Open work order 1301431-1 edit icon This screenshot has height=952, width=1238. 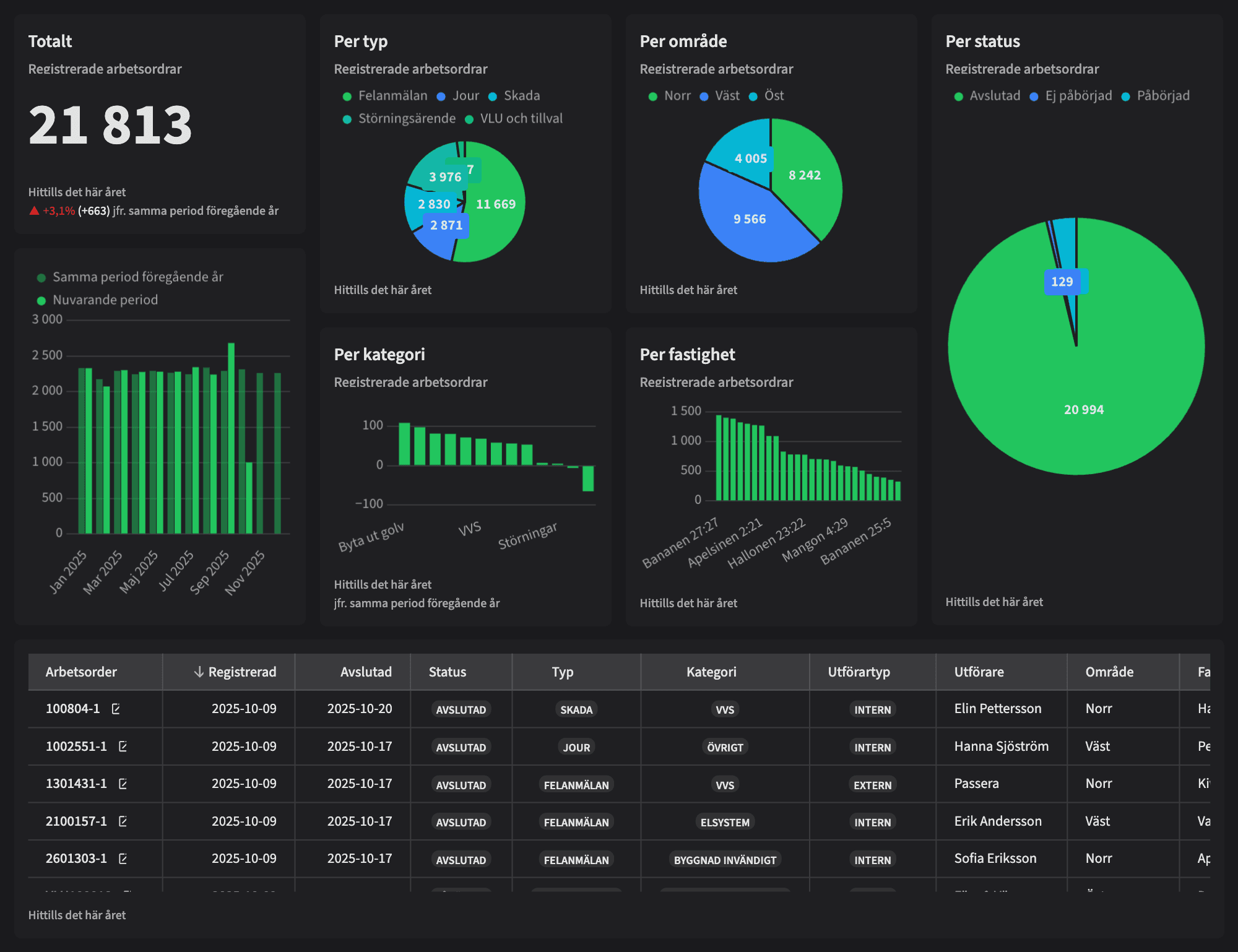tap(123, 784)
